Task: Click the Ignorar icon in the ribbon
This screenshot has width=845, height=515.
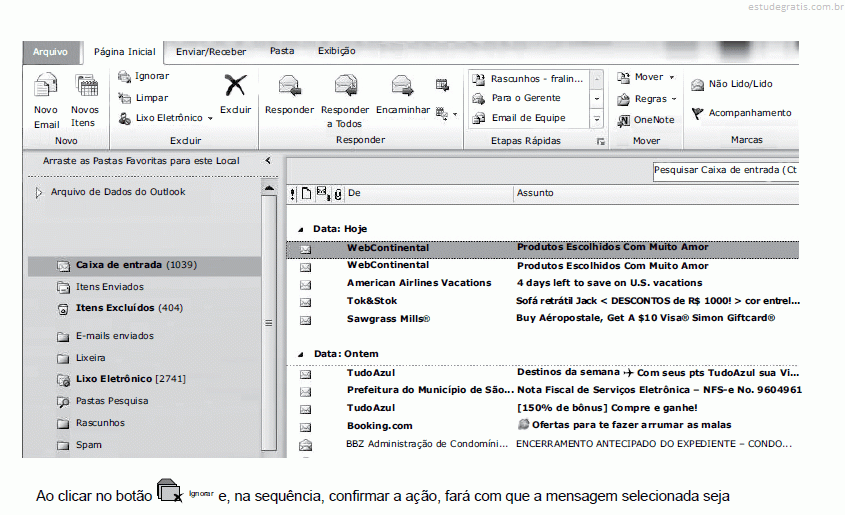Action: [124, 76]
